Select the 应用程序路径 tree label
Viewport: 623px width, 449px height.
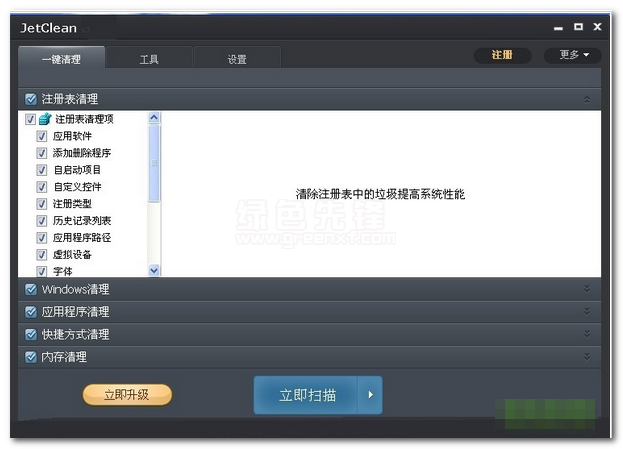pos(82,238)
